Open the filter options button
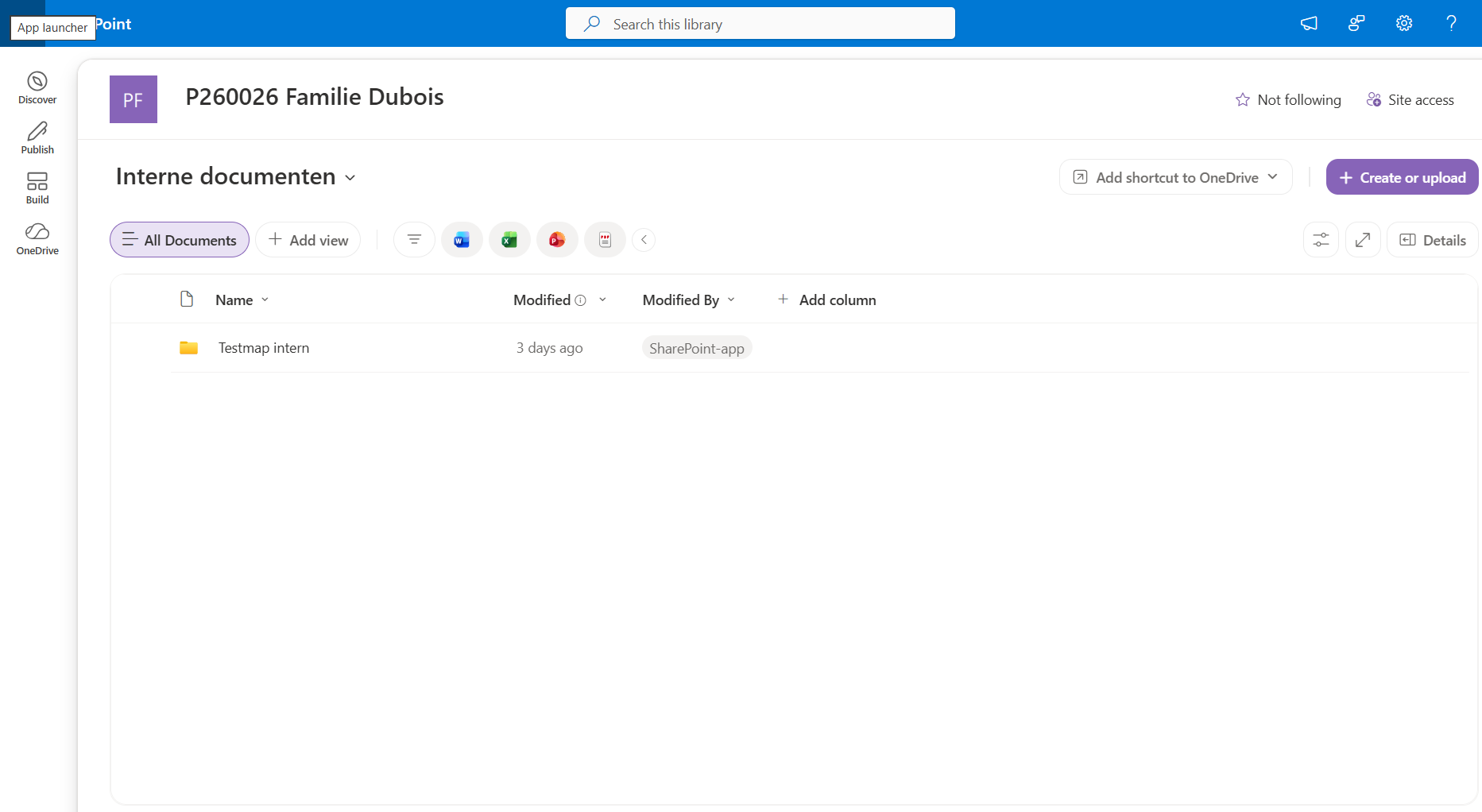This screenshot has width=1482, height=812. point(414,240)
